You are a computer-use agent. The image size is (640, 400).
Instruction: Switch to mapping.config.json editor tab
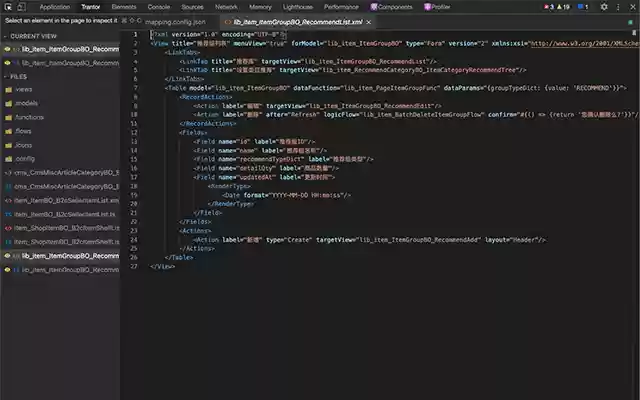click(x=176, y=22)
